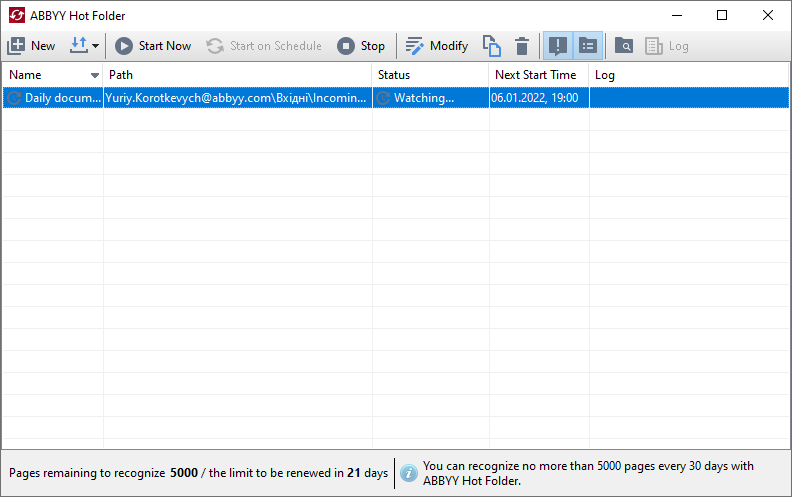Screen dimensions: 792x497
Task: Click Start on Schedule button
Action: click(264, 46)
